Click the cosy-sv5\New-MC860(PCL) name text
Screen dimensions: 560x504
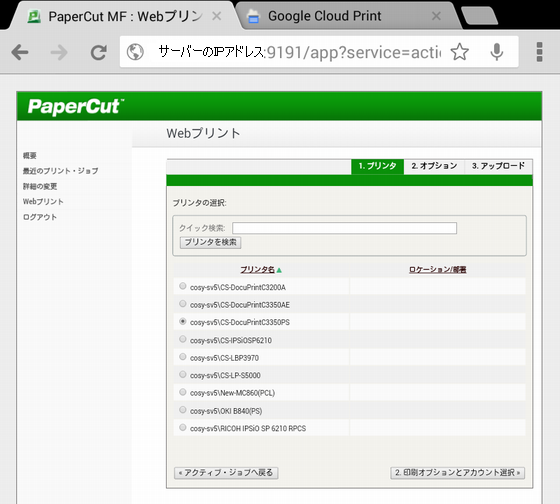click(232, 393)
